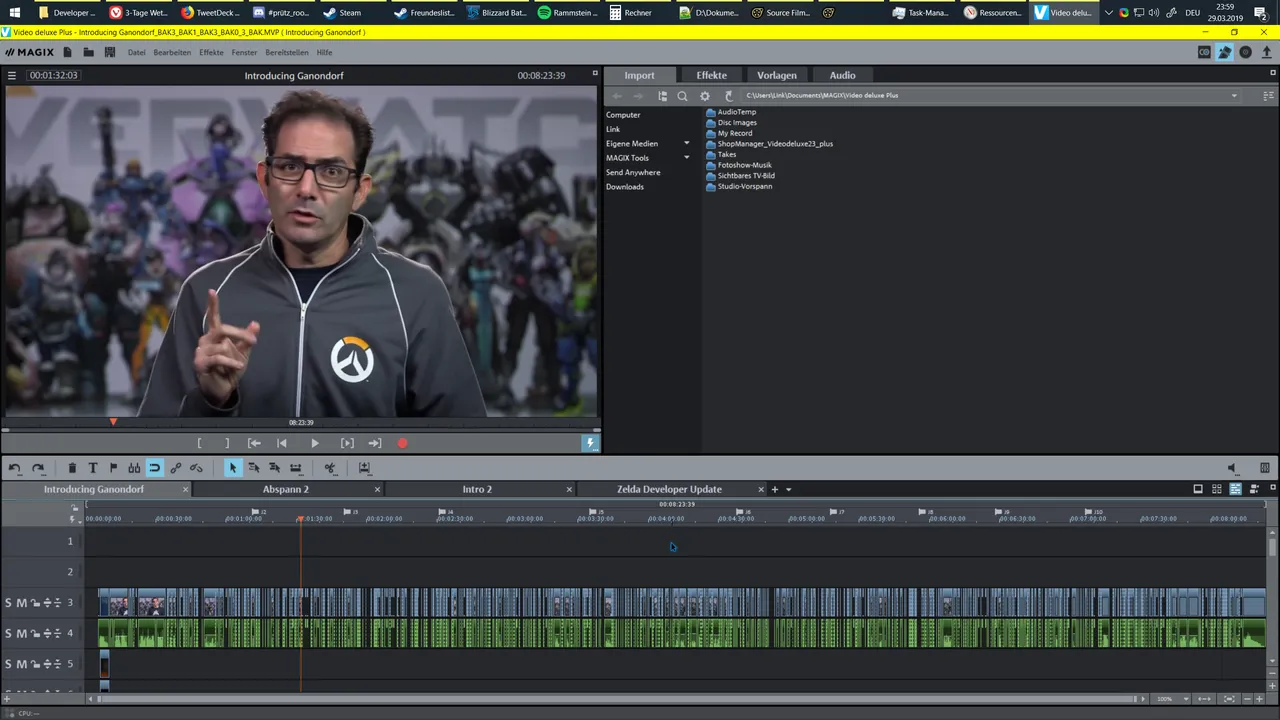The image size is (1280, 720).
Task: Expand the Eigene Medien dropdown arrow
Action: click(x=687, y=144)
